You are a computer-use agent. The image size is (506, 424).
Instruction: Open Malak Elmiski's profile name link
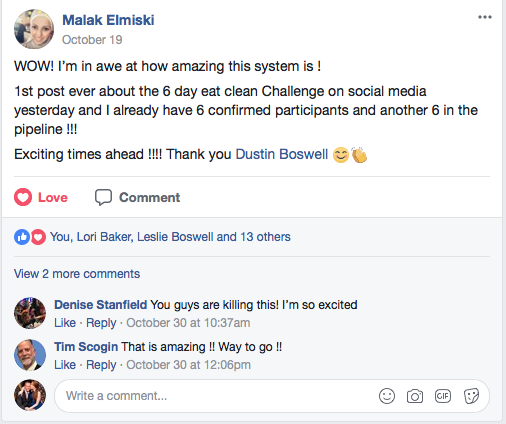coord(108,20)
